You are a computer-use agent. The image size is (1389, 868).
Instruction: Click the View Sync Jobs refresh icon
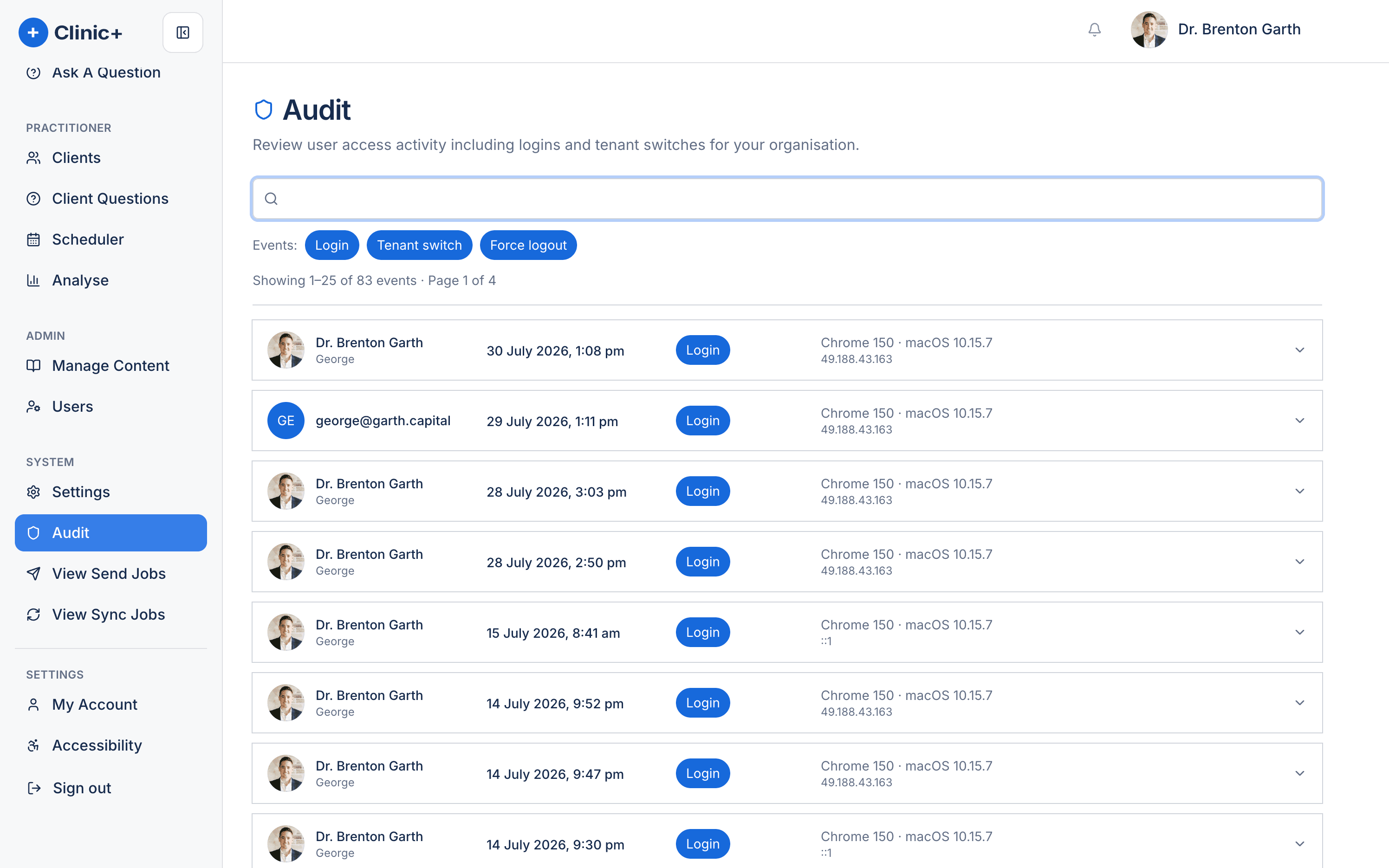coord(33,614)
